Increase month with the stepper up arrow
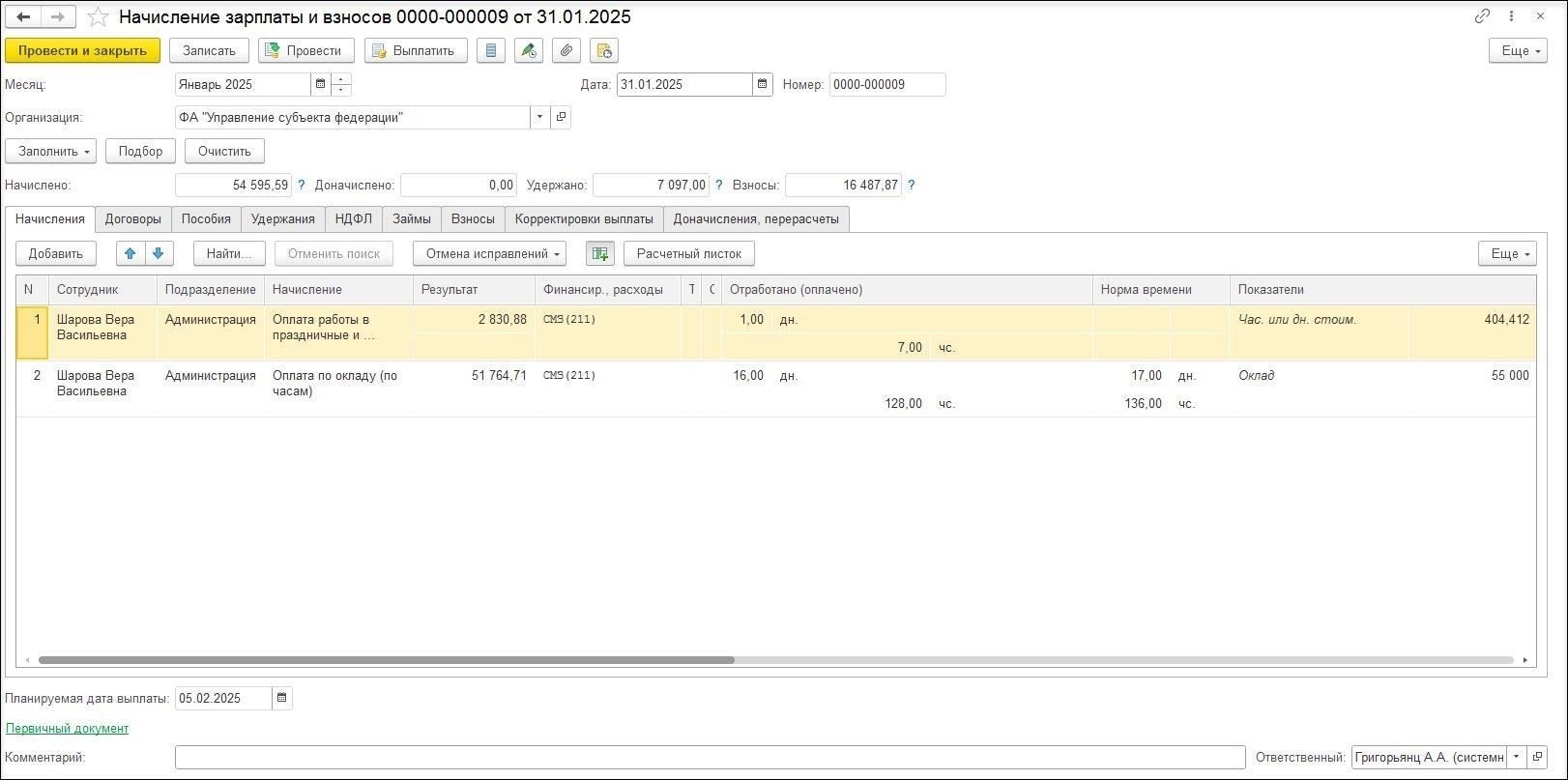 click(x=341, y=79)
